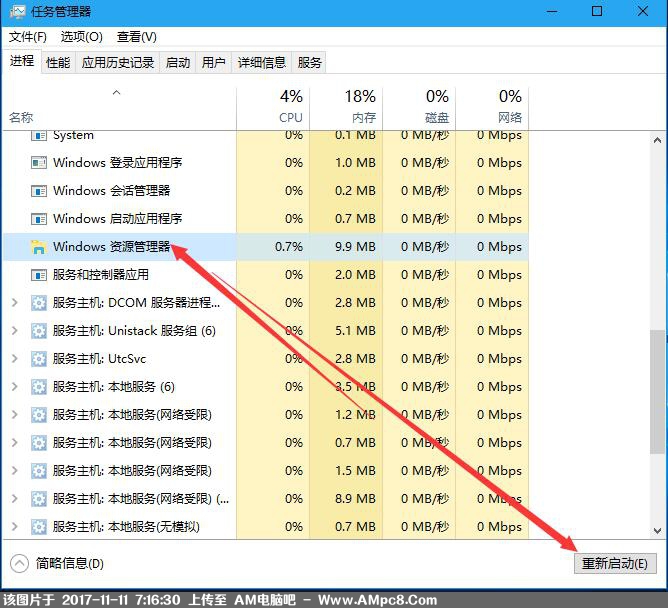Click the gear icon of the 8.9 MB service host
The width and height of the screenshot is (668, 608).
(x=39, y=499)
